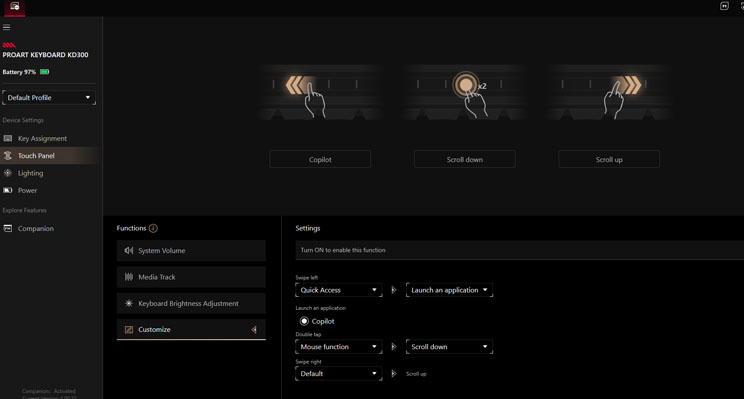Screen dimensions: 744x399
Task: Select the Media Track function
Action: click(191, 277)
